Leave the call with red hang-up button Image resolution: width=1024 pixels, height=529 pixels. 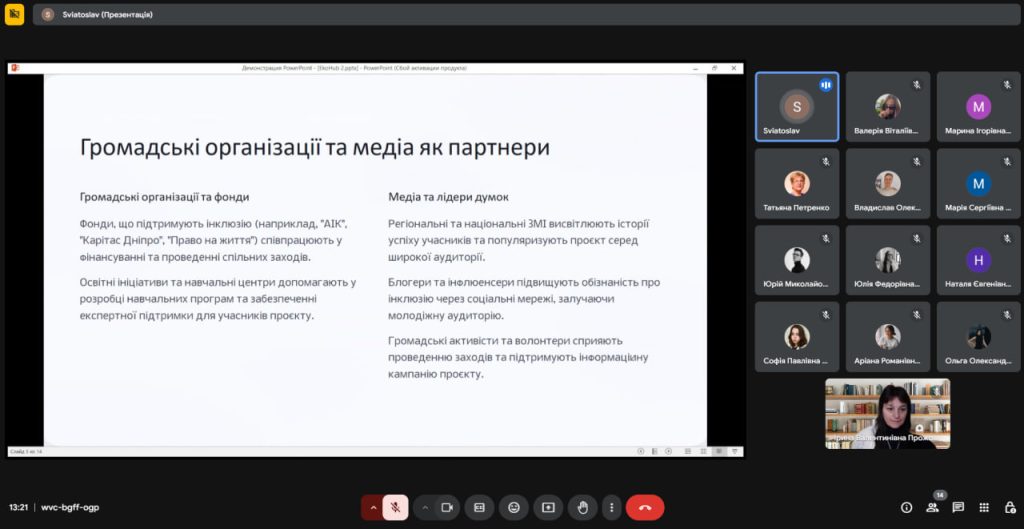(645, 507)
